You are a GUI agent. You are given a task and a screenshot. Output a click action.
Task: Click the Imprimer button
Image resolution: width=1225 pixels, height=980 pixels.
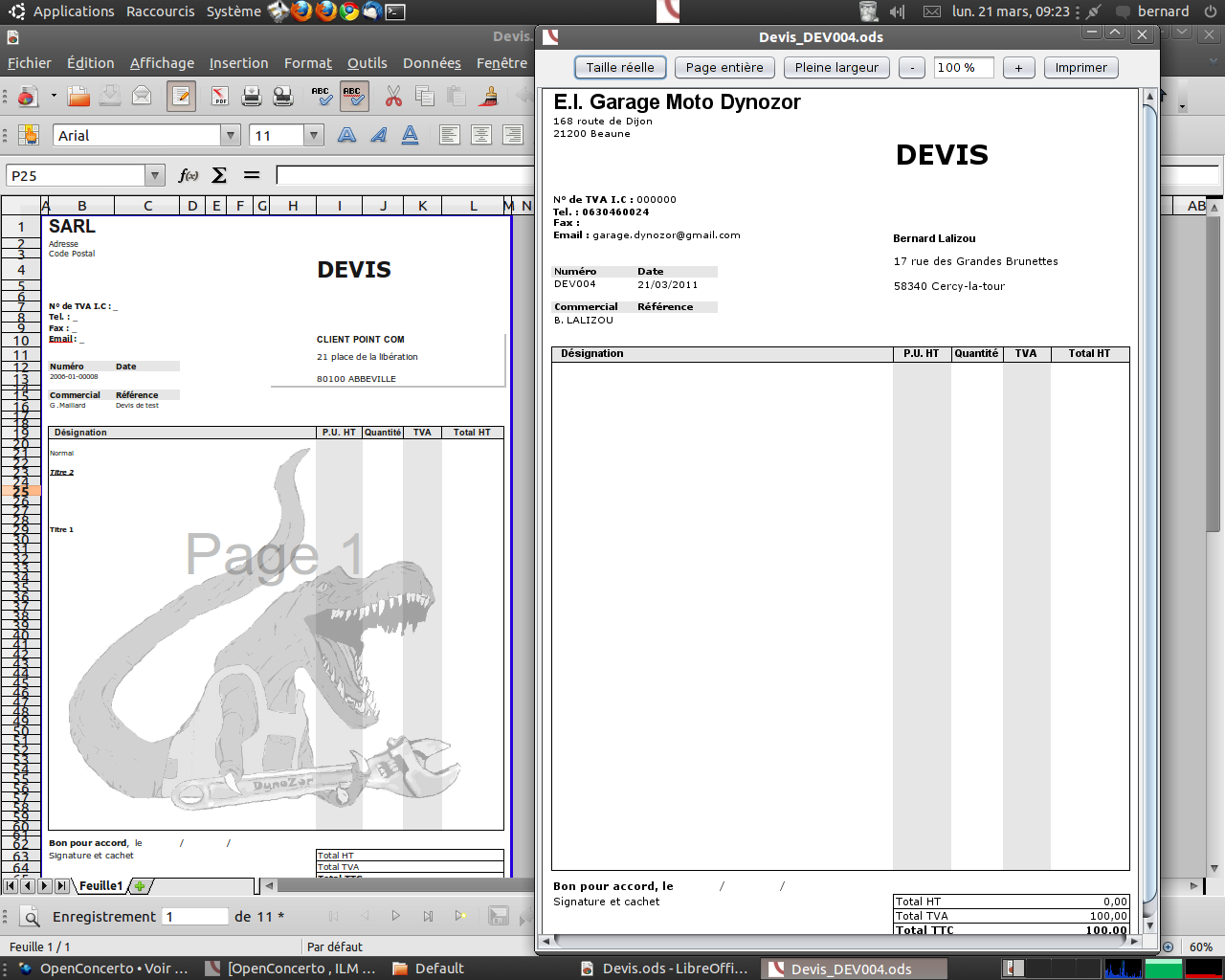click(x=1080, y=67)
